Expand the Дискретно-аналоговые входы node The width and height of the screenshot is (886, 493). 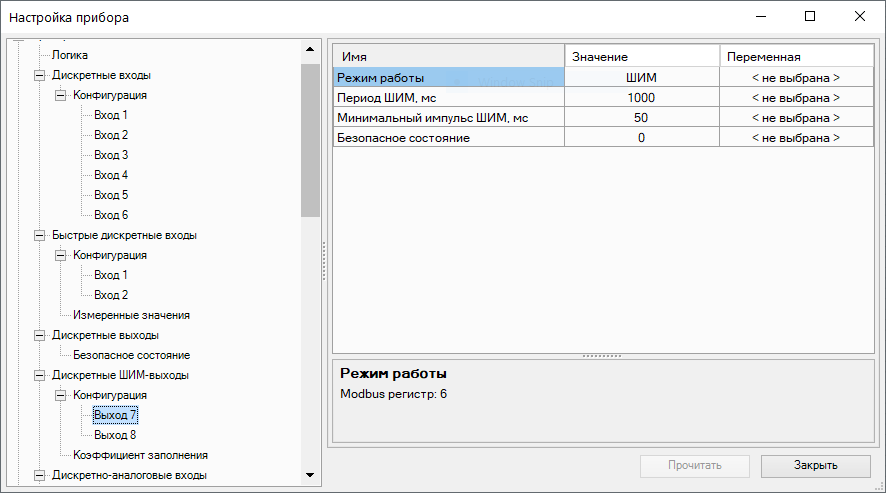(x=40, y=475)
